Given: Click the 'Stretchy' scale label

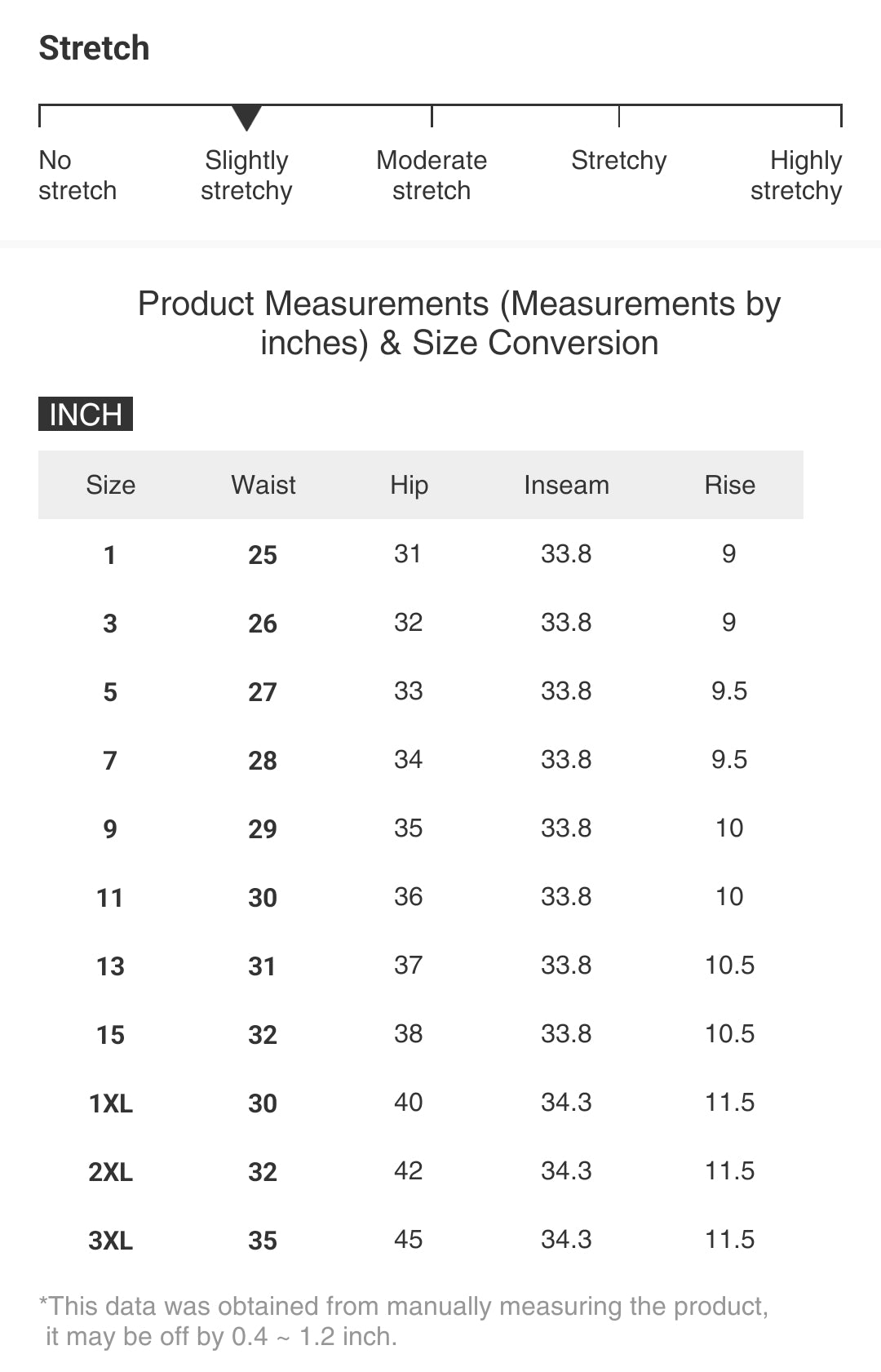Looking at the screenshot, I should click(618, 160).
